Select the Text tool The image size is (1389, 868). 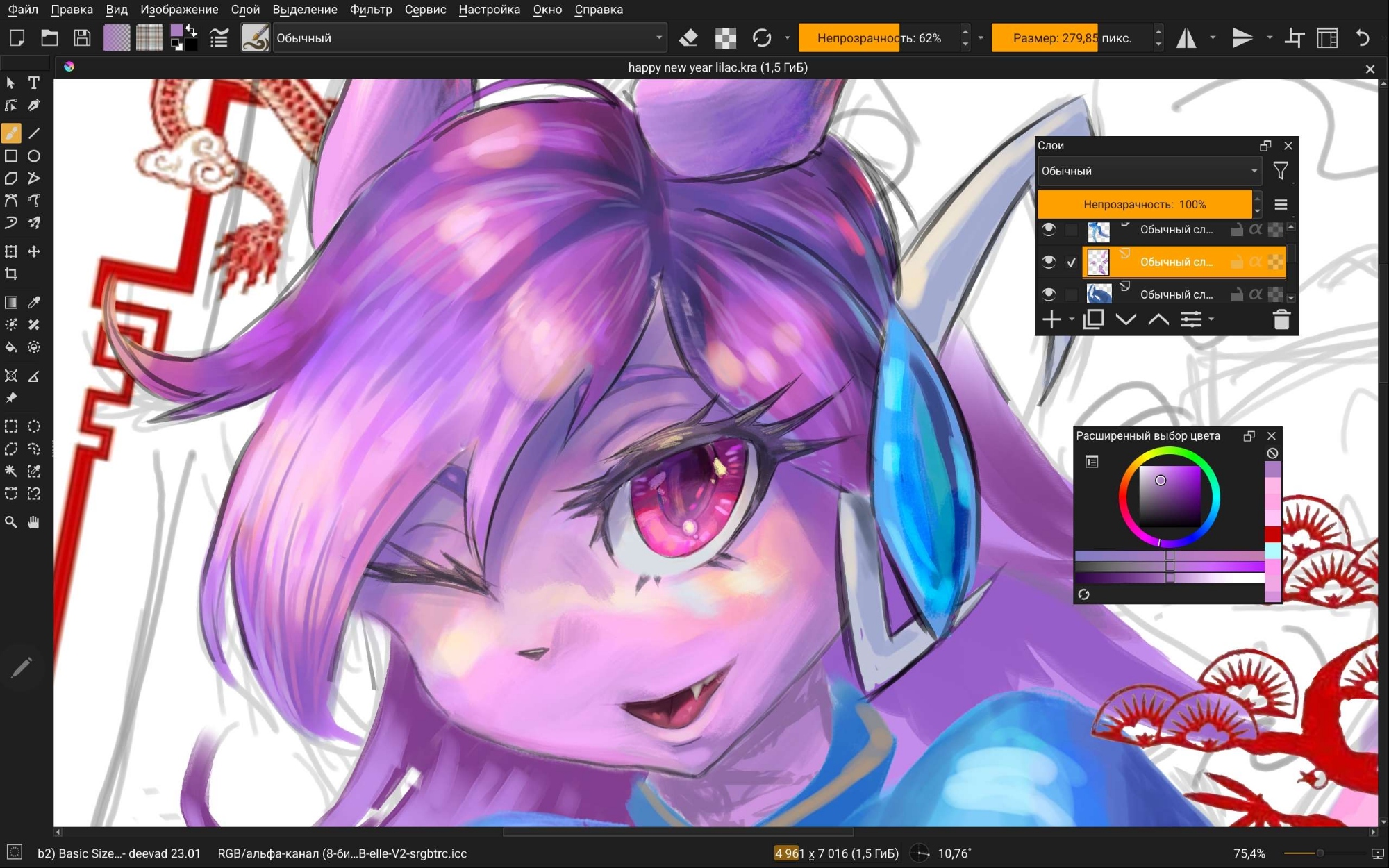point(33,83)
